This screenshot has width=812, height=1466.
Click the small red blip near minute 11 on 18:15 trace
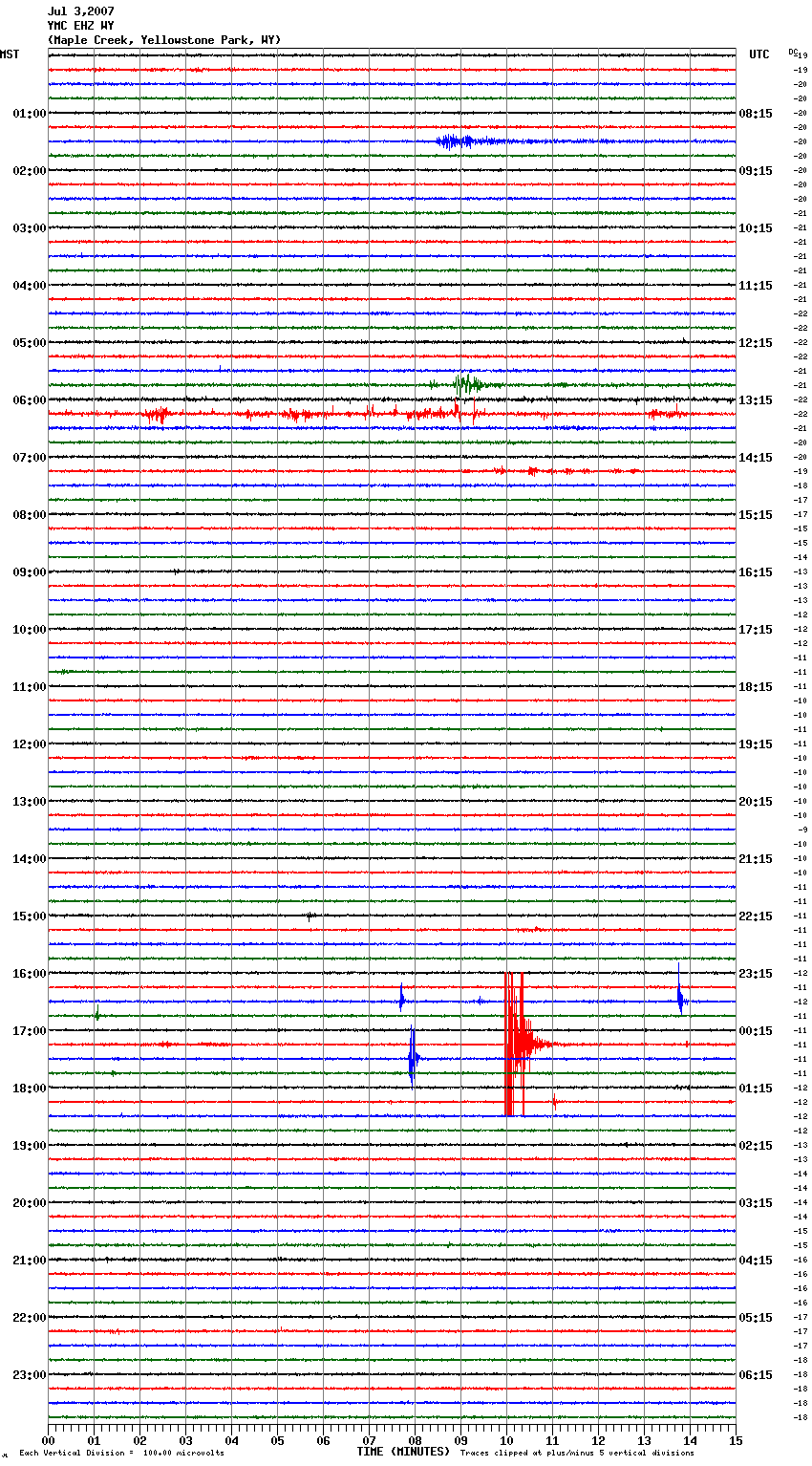(x=554, y=1101)
